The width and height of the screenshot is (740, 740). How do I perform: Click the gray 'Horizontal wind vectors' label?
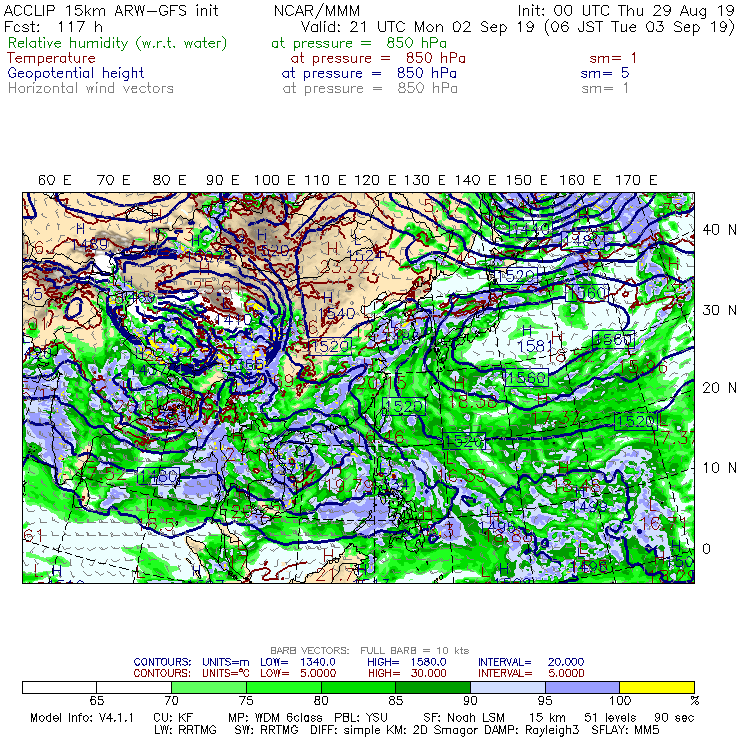(91, 88)
